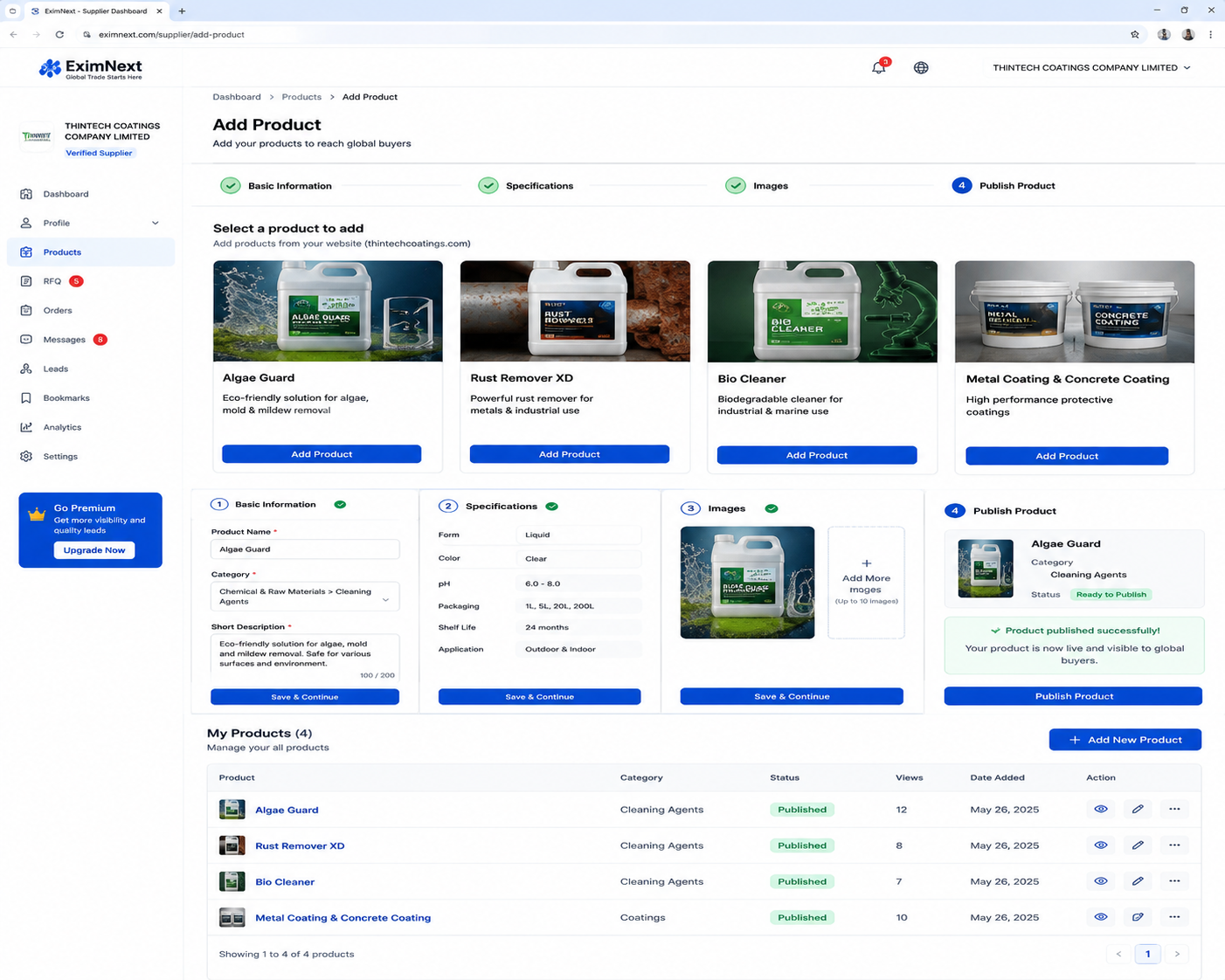This screenshot has height=980, width=1225.
Task: Select the Publish Product step
Action: (1004, 186)
